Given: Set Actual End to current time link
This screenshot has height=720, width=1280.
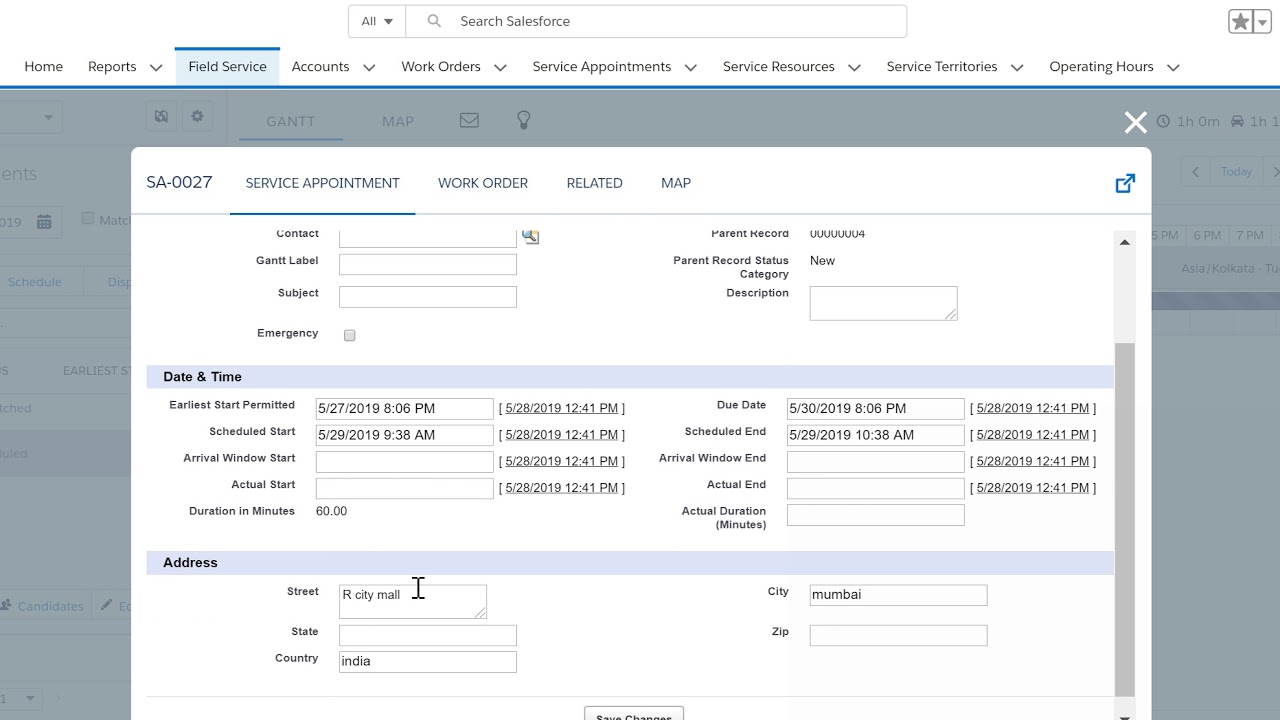Looking at the screenshot, I should 1034,488.
